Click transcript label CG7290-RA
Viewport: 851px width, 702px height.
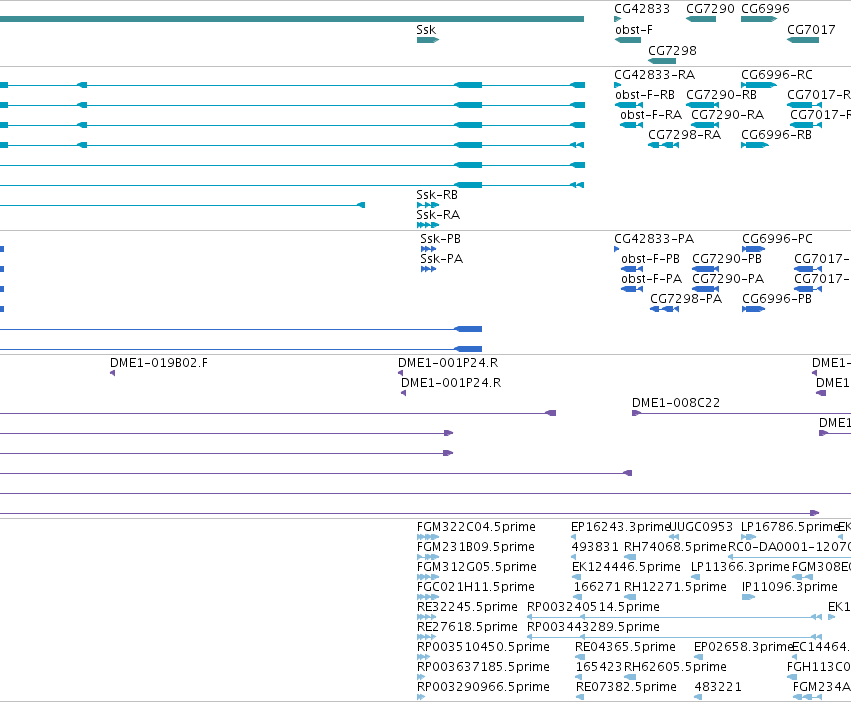(x=727, y=115)
